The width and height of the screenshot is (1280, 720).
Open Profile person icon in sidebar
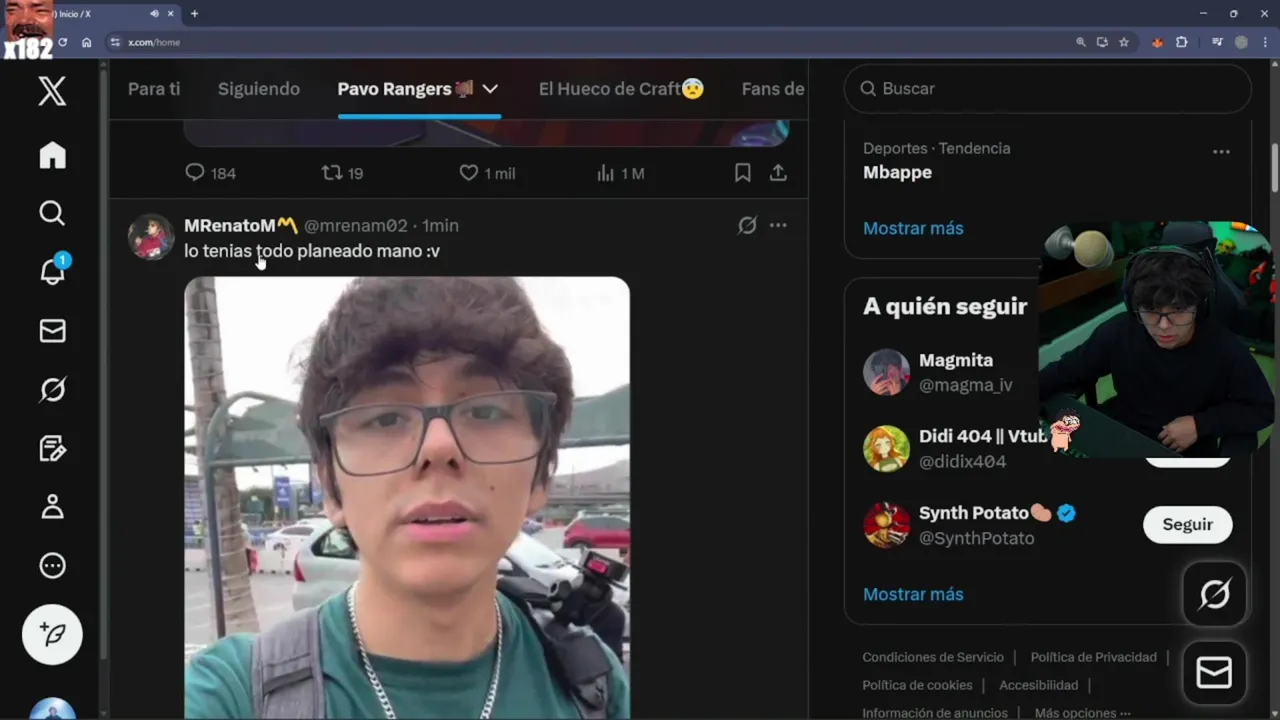click(52, 506)
